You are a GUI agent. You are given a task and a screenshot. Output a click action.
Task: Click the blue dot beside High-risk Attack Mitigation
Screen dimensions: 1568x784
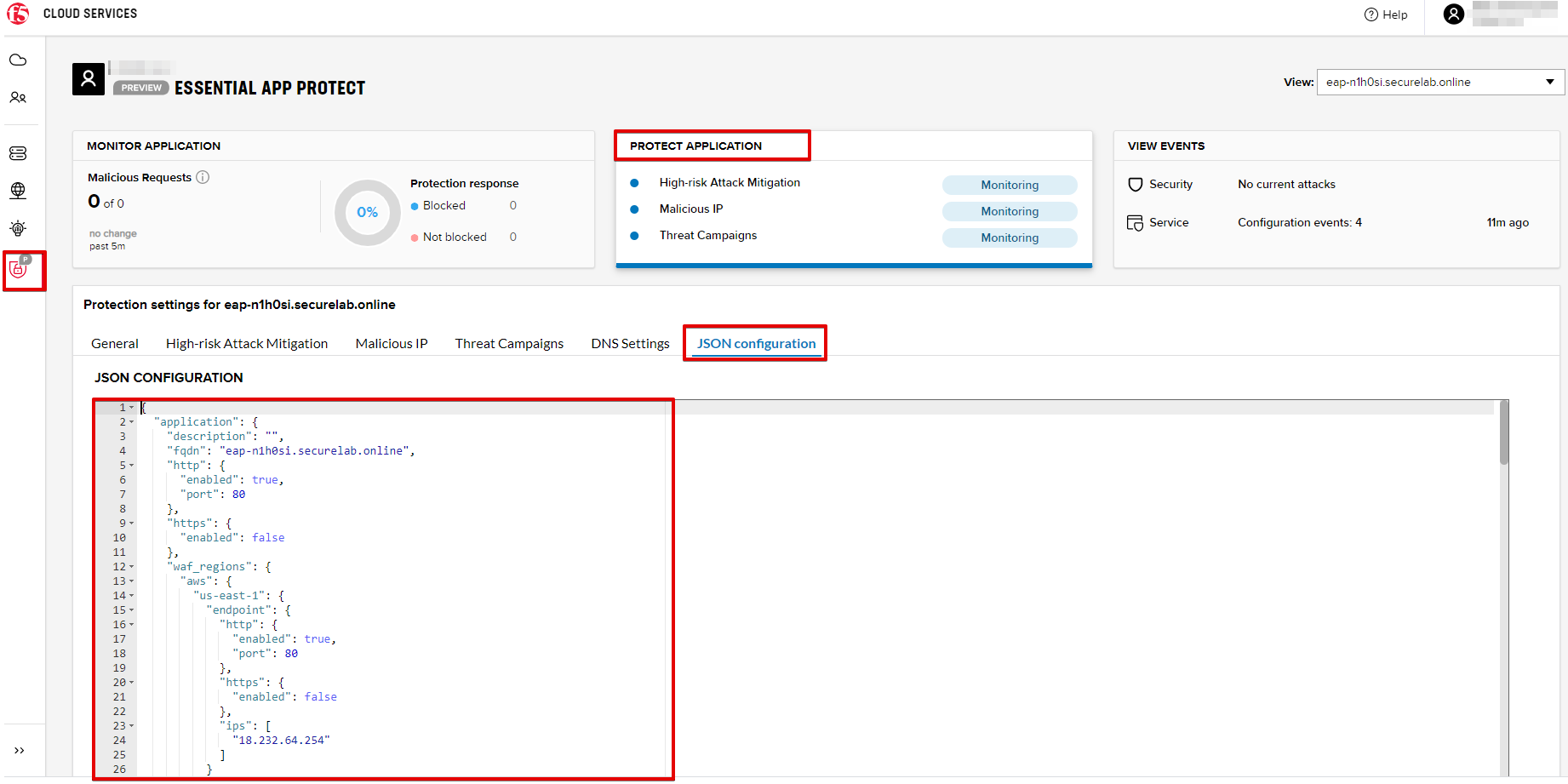(x=634, y=183)
